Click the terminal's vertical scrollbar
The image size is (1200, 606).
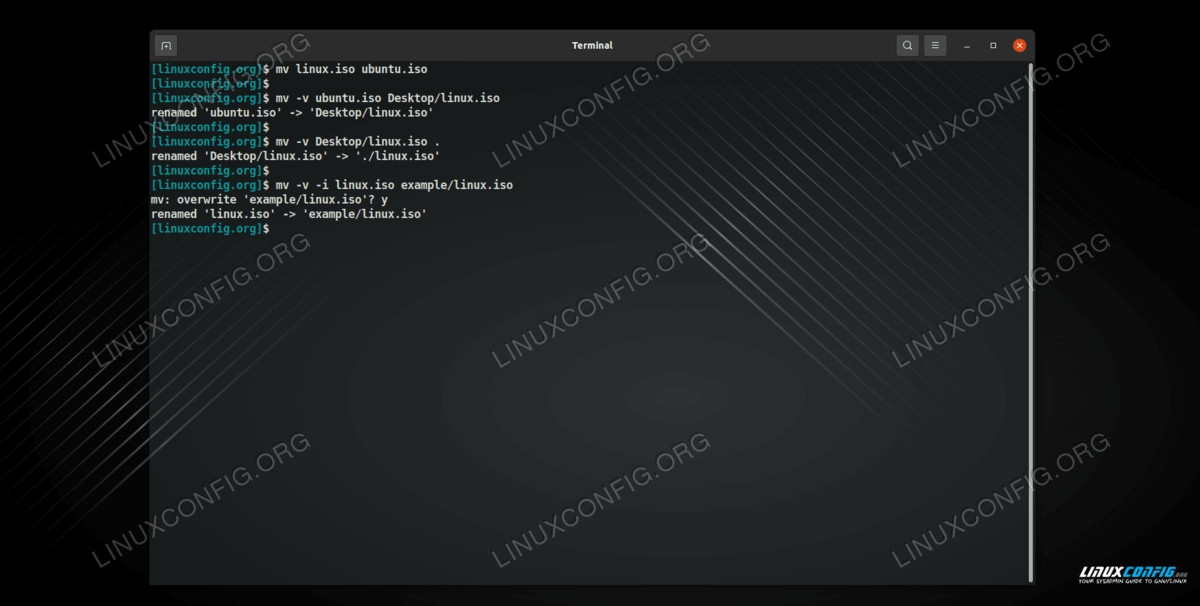(1029, 320)
